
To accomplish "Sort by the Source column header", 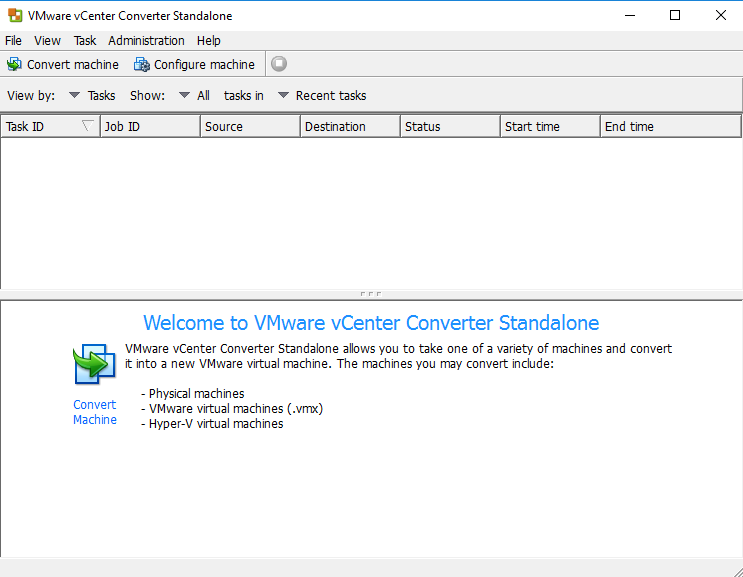I will (250, 126).
